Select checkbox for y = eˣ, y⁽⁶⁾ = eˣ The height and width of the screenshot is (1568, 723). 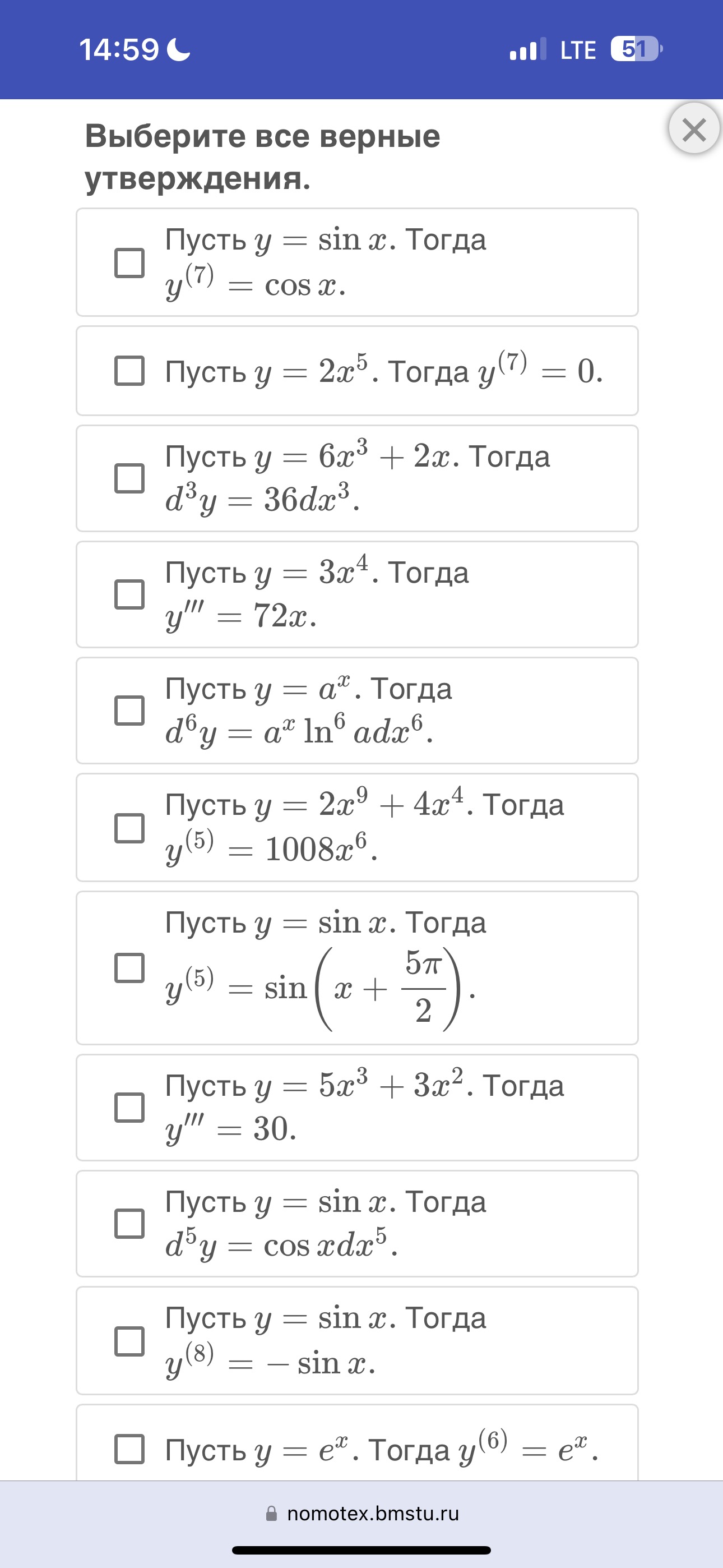pyautogui.click(x=129, y=1449)
